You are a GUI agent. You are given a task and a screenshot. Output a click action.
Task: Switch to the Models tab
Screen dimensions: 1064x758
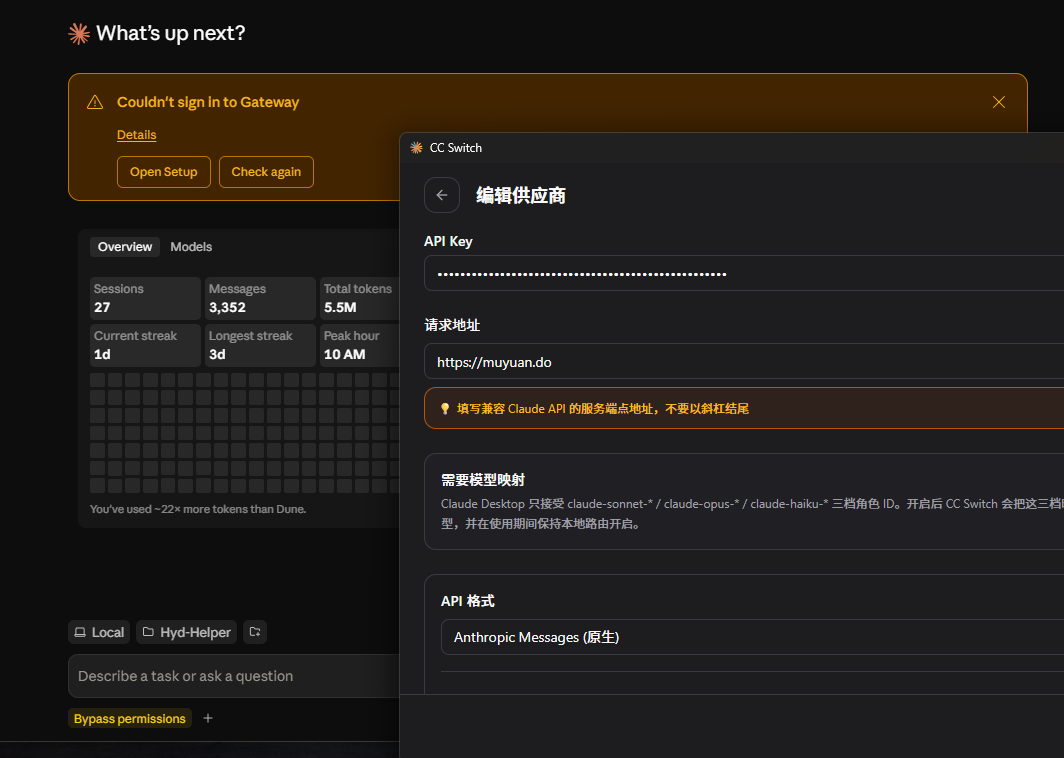pyautogui.click(x=191, y=247)
